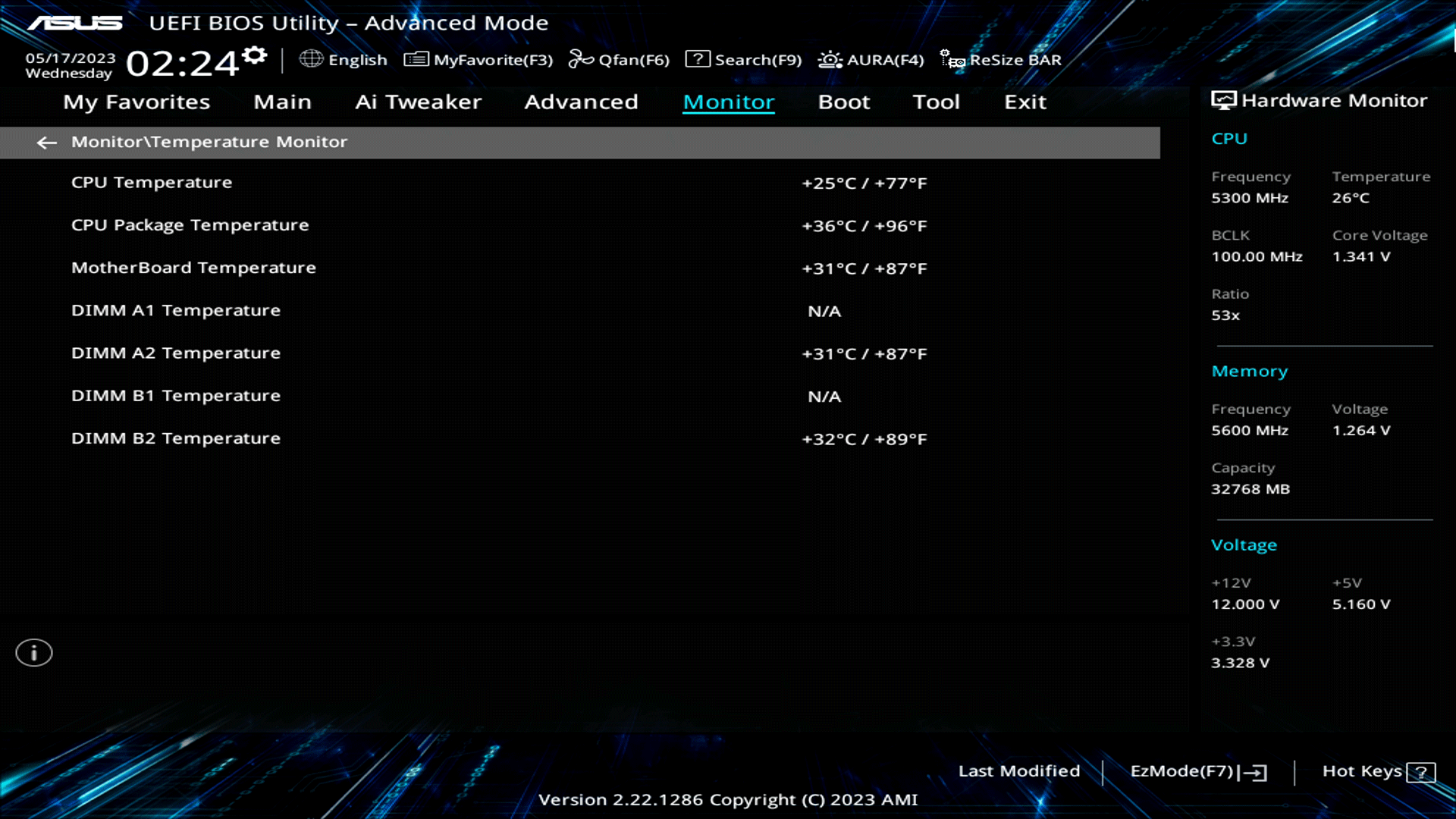
Task: Click the Monitor\Temperature Monitor breadcrumb bar
Action: [209, 142]
